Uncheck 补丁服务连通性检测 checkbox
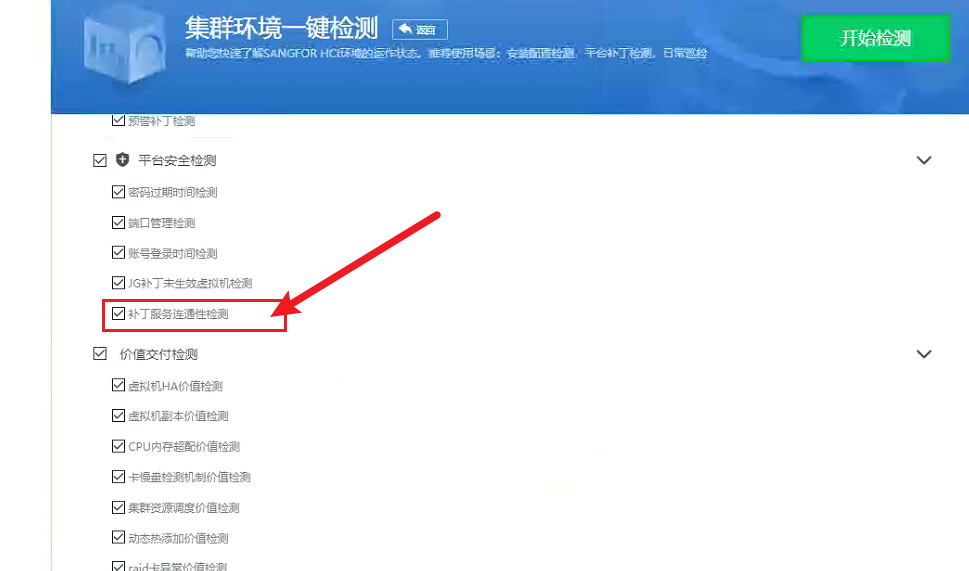The image size is (969, 571). [118, 313]
